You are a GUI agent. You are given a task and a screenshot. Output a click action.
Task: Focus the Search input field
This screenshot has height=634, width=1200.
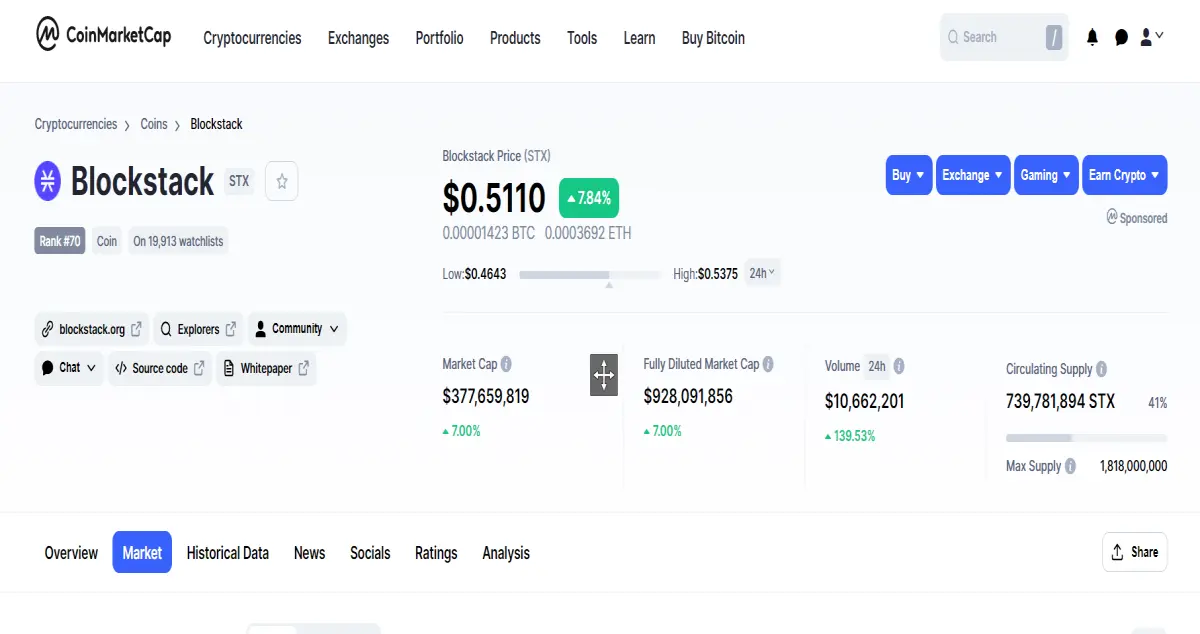(x=1004, y=38)
